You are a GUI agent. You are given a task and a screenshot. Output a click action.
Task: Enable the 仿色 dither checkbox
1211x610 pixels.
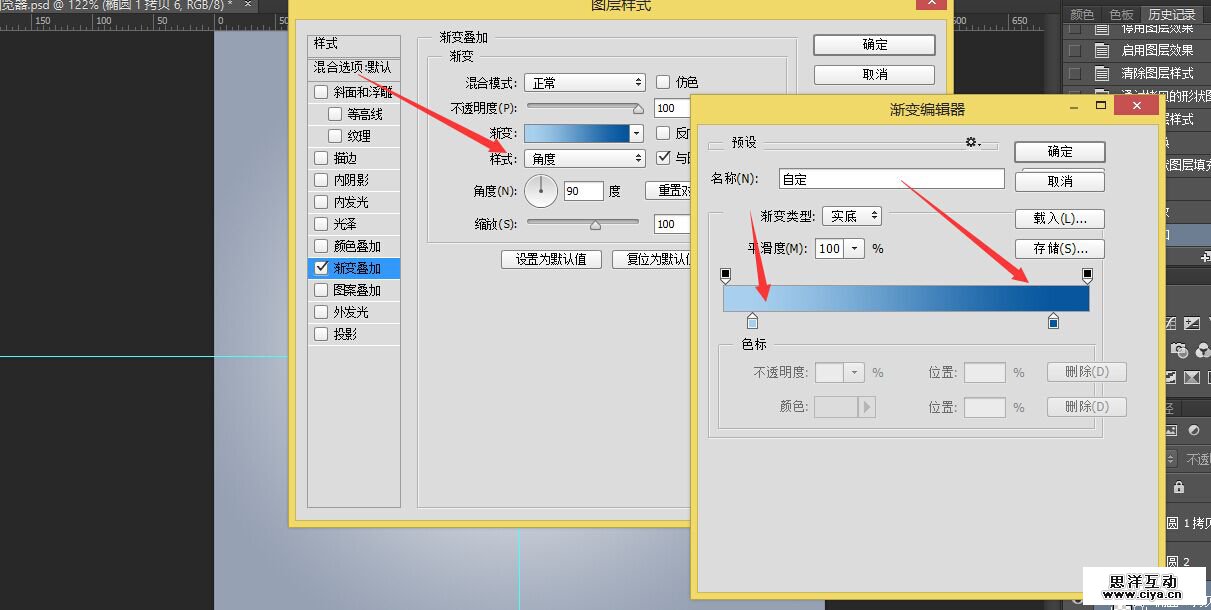[663, 82]
